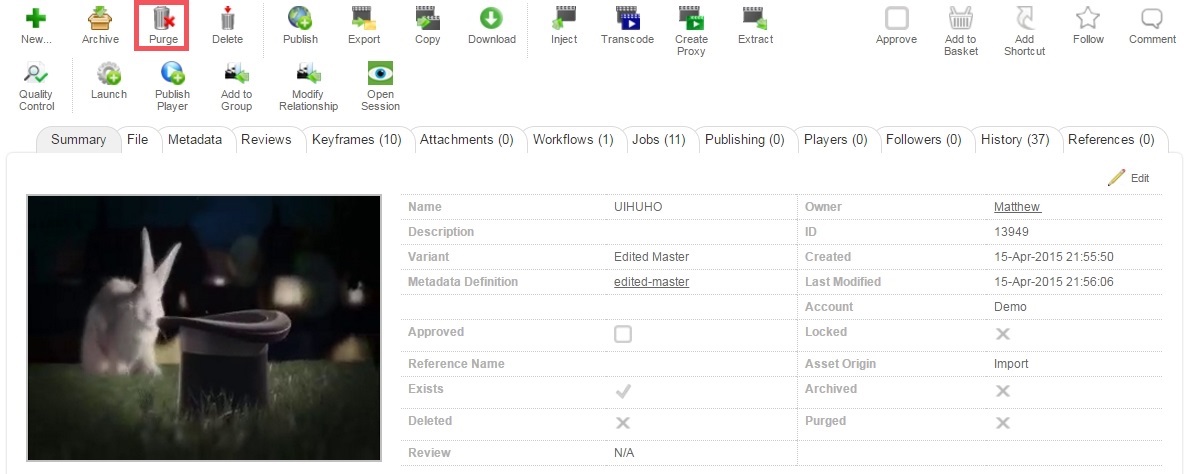Click the Inject toolbar icon
The height and width of the screenshot is (474, 1189).
564,20
